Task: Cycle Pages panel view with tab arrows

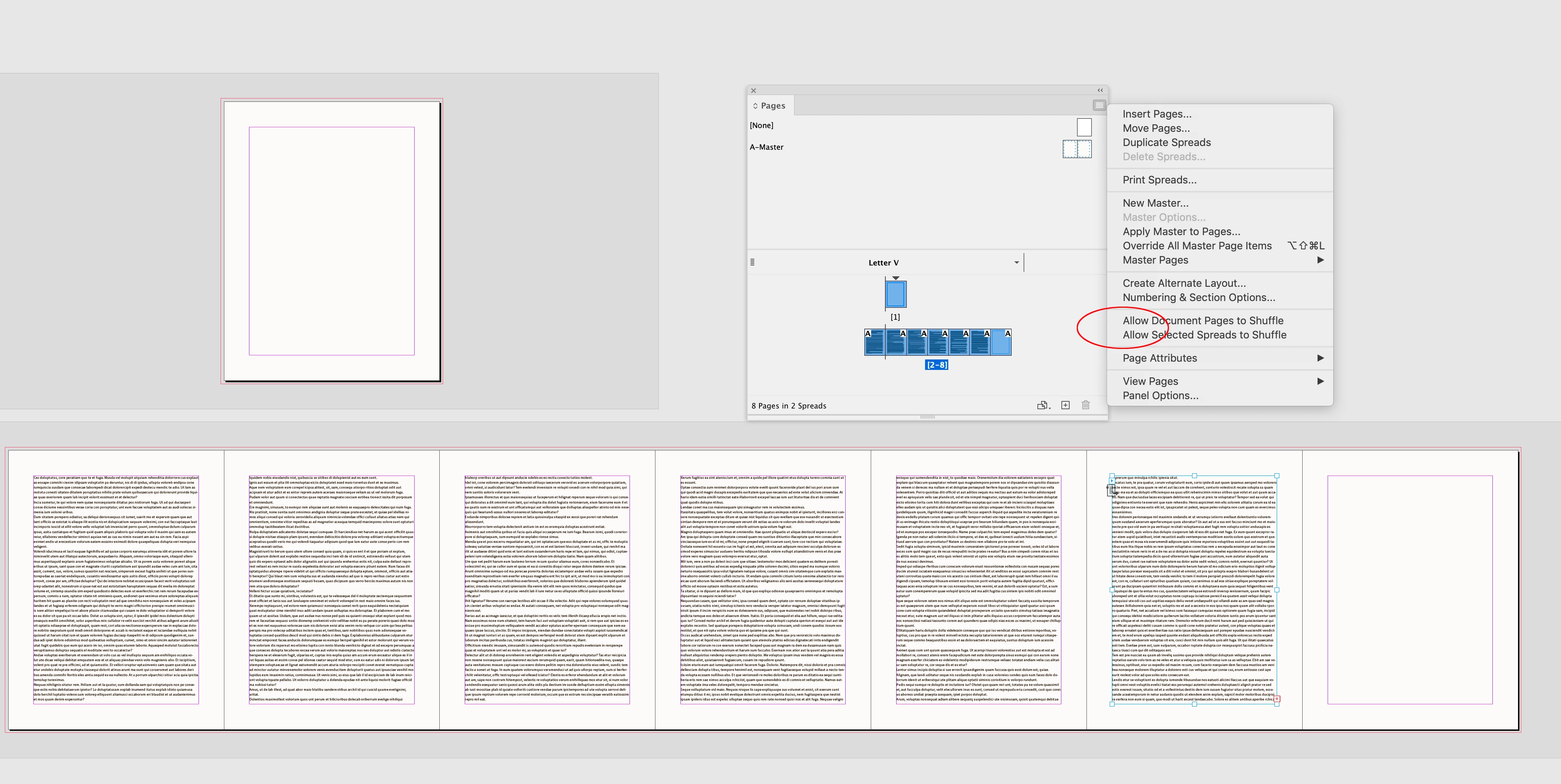Action: 755,106
